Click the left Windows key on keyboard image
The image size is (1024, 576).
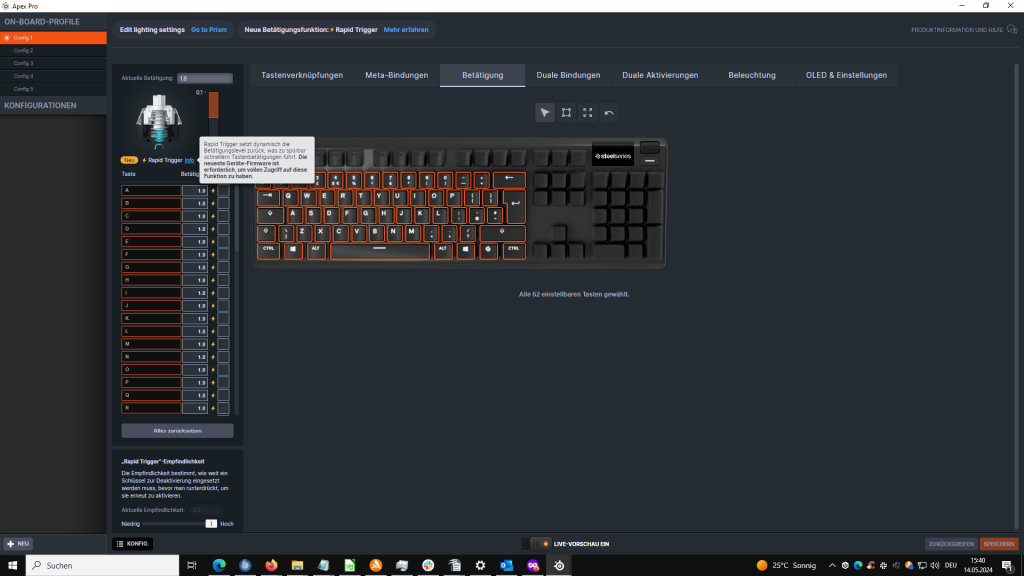(x=293, y=249)
